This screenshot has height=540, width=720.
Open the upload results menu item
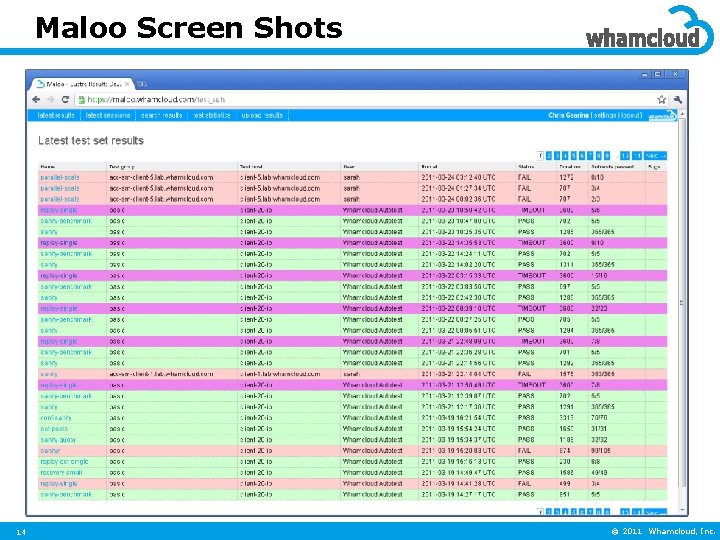pos(262,115)
